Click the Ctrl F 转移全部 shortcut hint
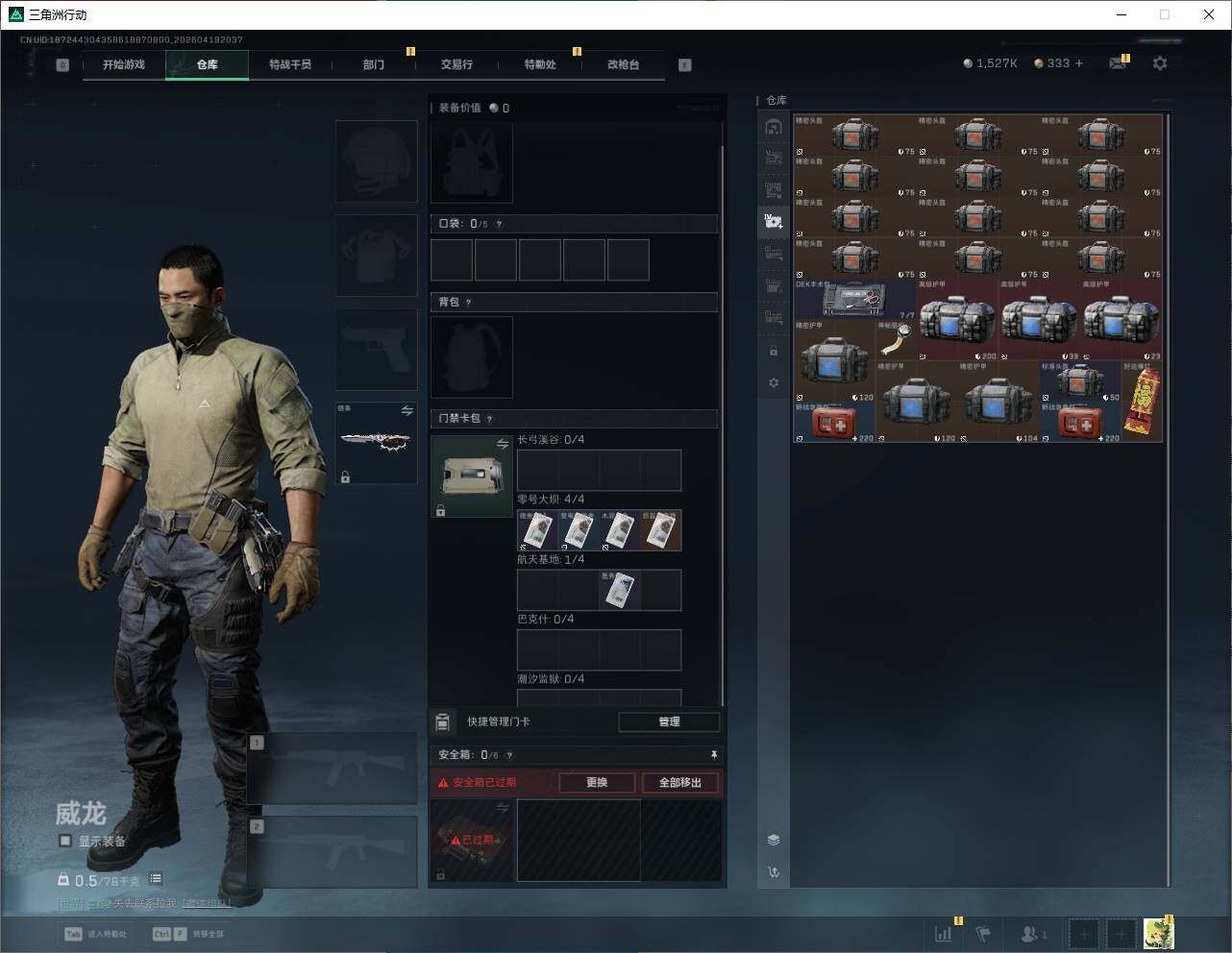This screenshot has width=1232, height=953. [x=188, y=934]
